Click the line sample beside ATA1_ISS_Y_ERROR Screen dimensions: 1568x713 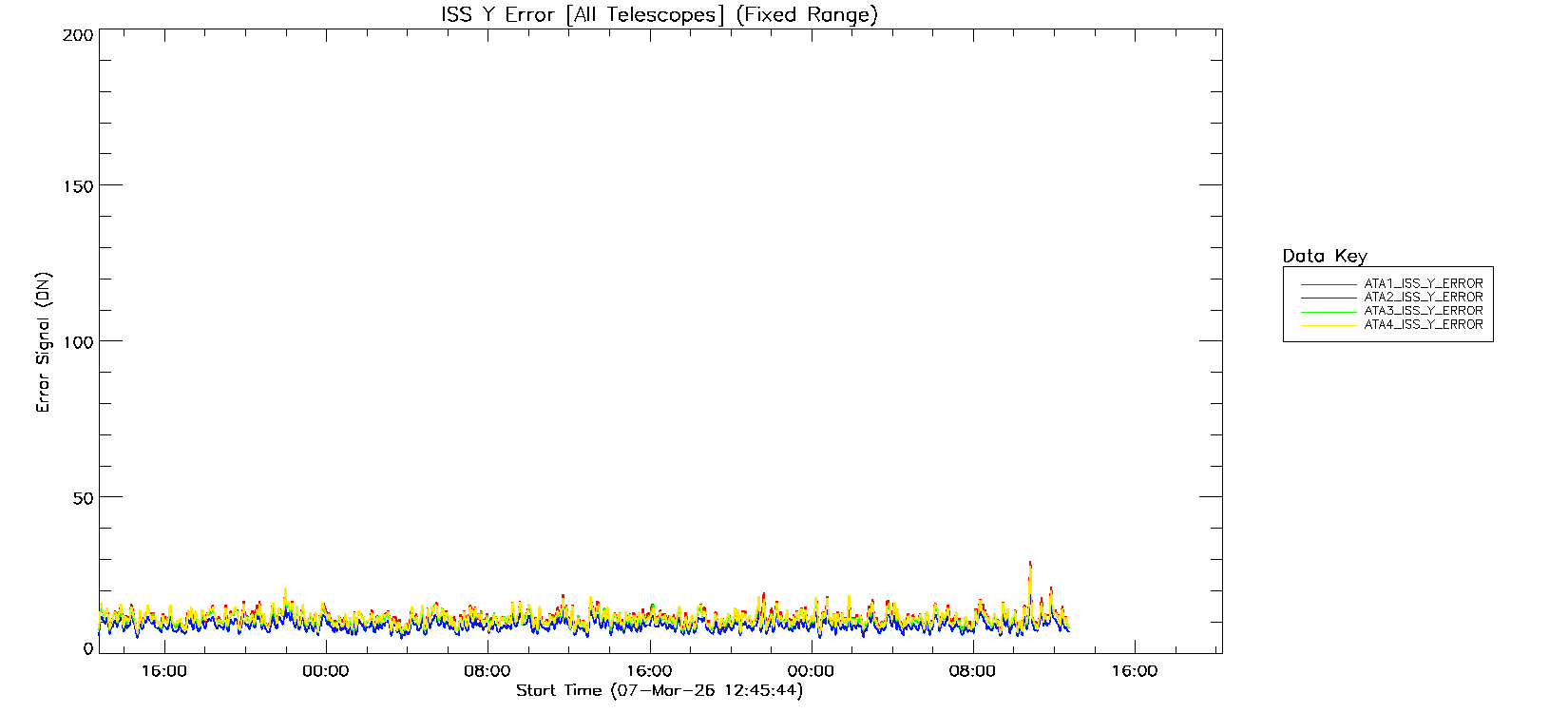point(1329,285)
